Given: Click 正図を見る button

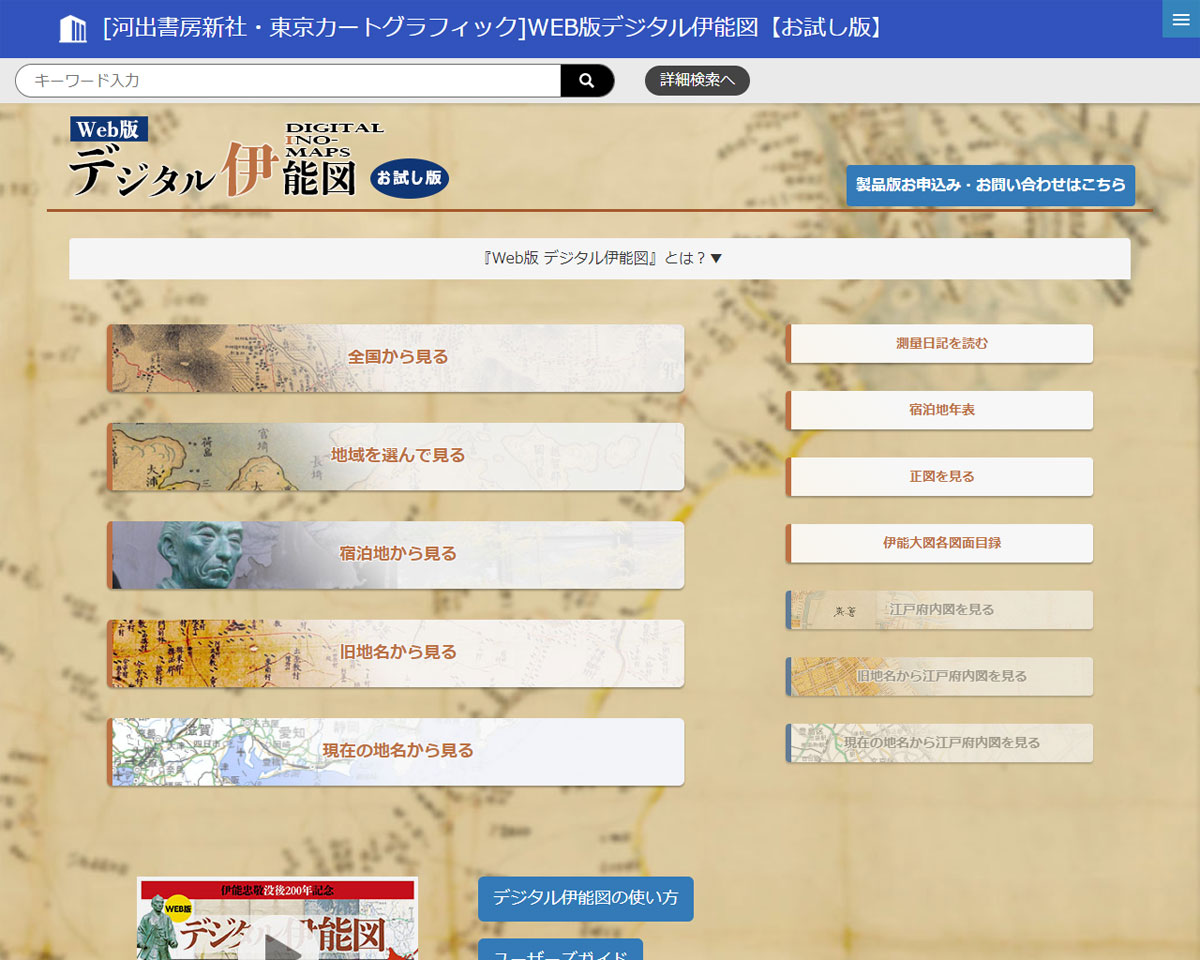Looking at the screenshot, I should point(940,476).
